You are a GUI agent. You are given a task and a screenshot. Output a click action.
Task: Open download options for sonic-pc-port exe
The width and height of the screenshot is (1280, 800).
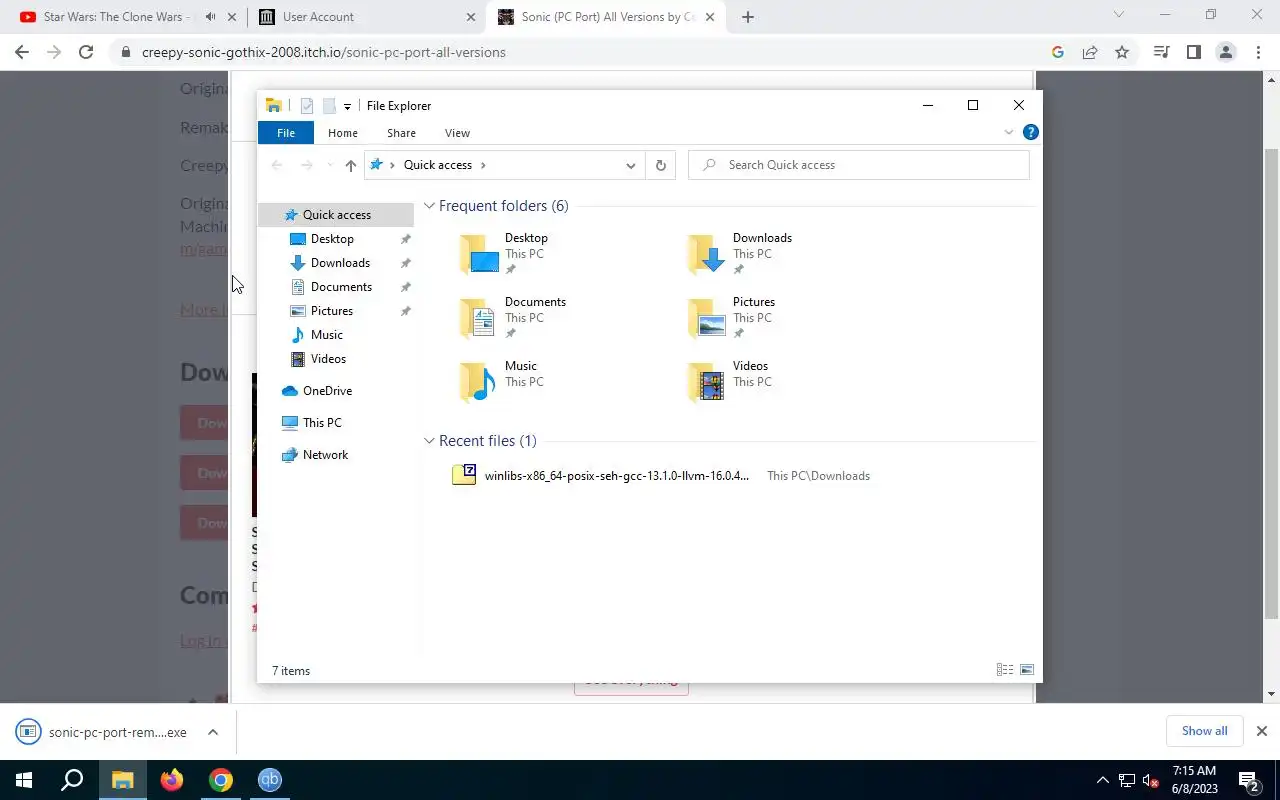click(213, 732)
